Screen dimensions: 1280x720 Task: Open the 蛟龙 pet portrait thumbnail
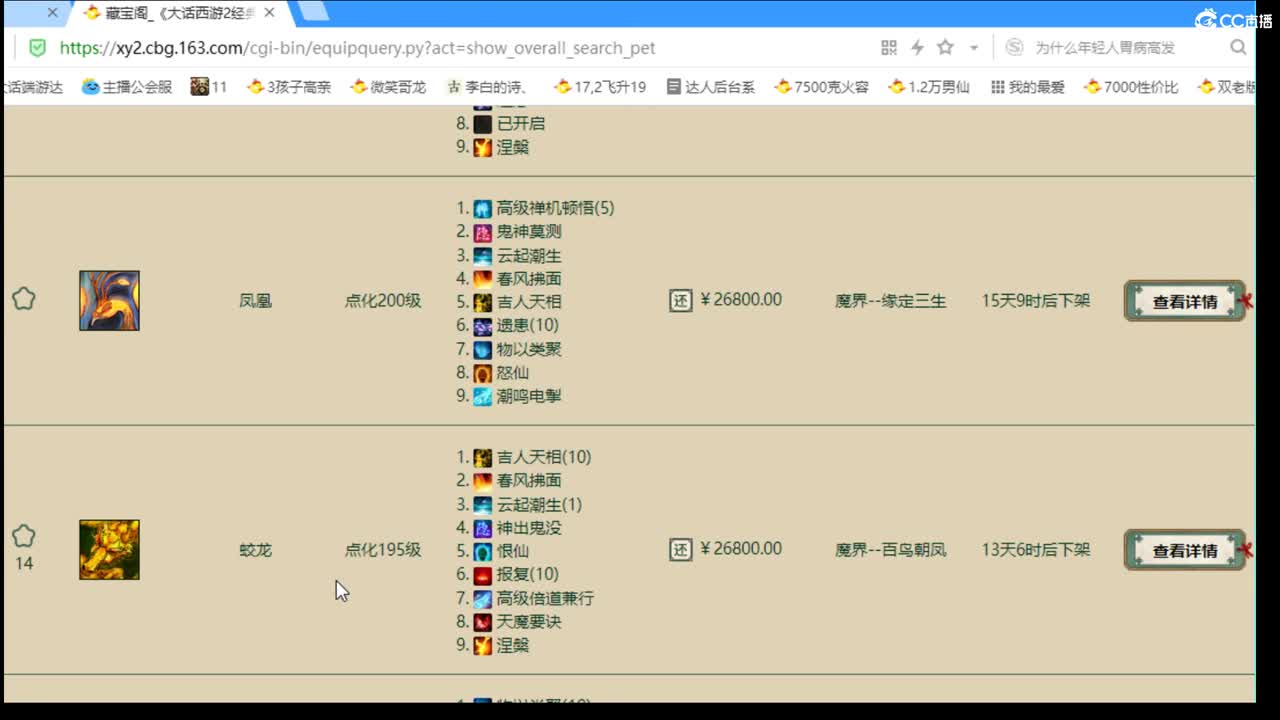[109, 549]
